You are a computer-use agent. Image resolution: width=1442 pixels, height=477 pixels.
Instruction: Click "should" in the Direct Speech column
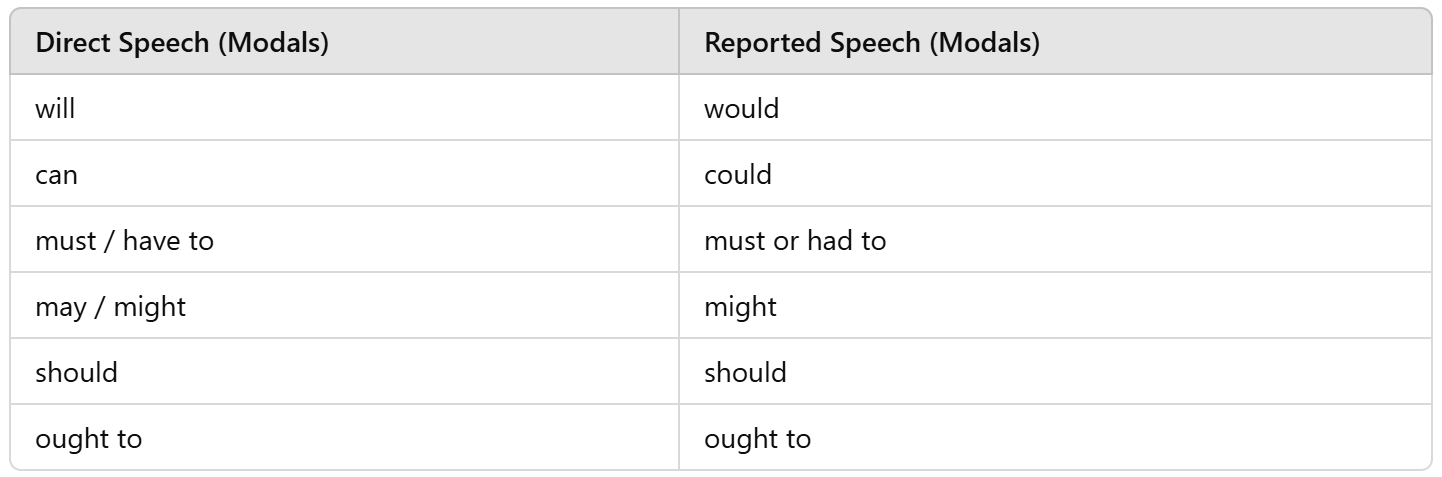[x=76, y=373]
